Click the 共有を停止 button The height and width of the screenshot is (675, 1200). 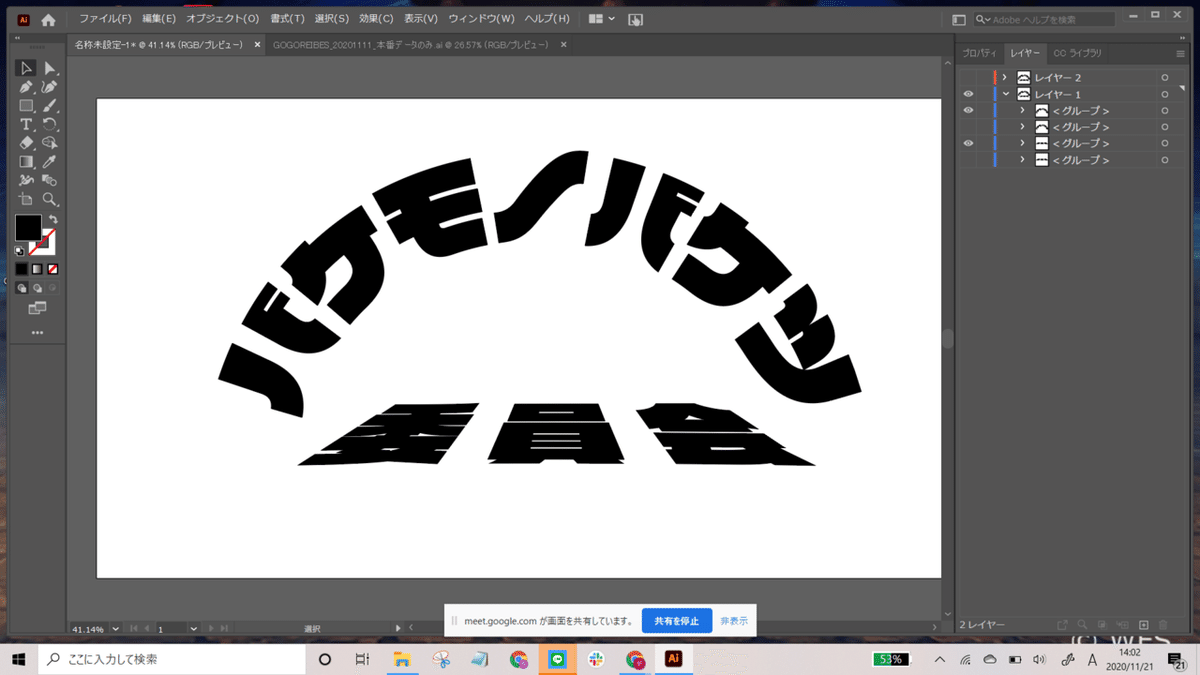pos(677,621)
